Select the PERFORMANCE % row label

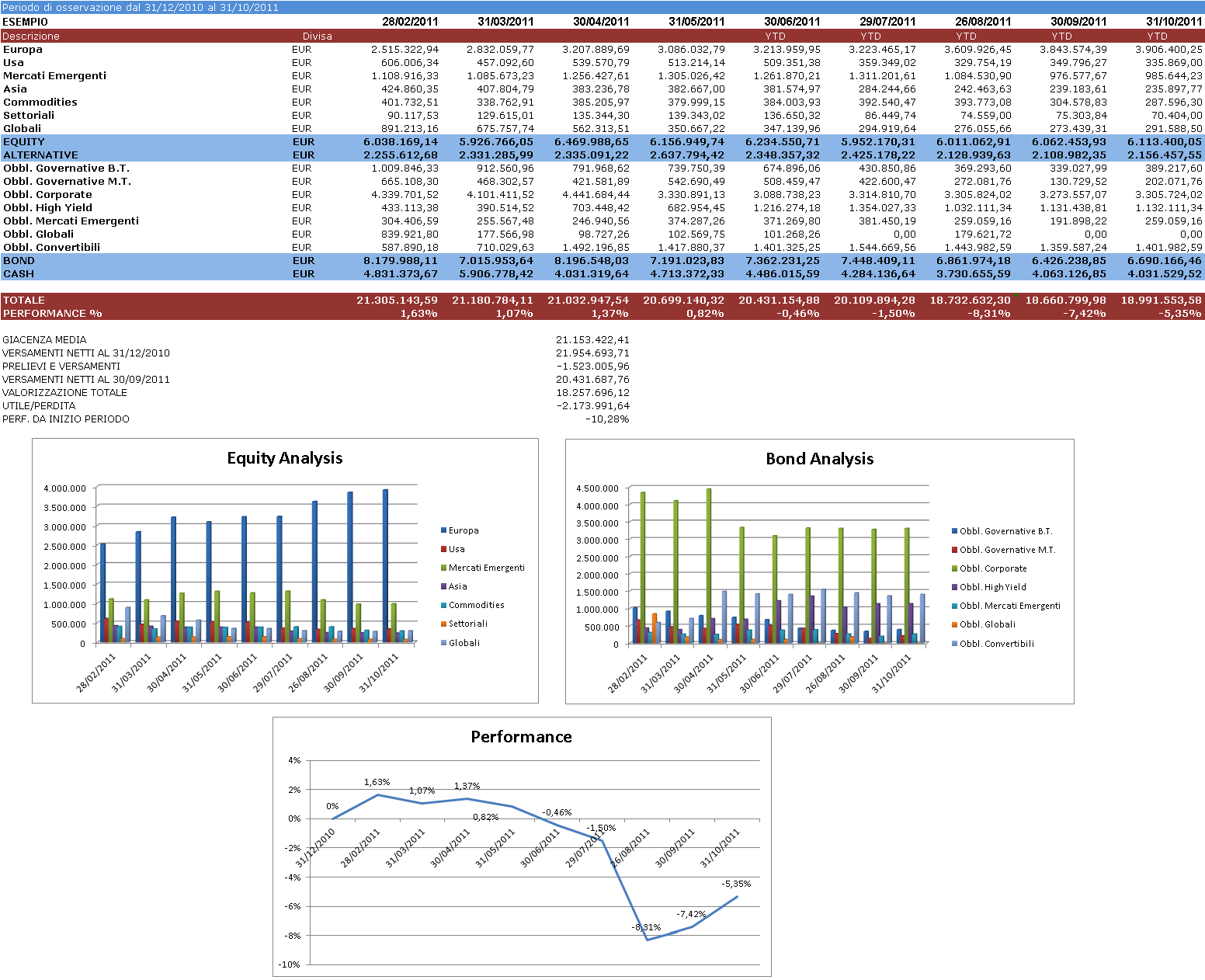pos(52,313)
